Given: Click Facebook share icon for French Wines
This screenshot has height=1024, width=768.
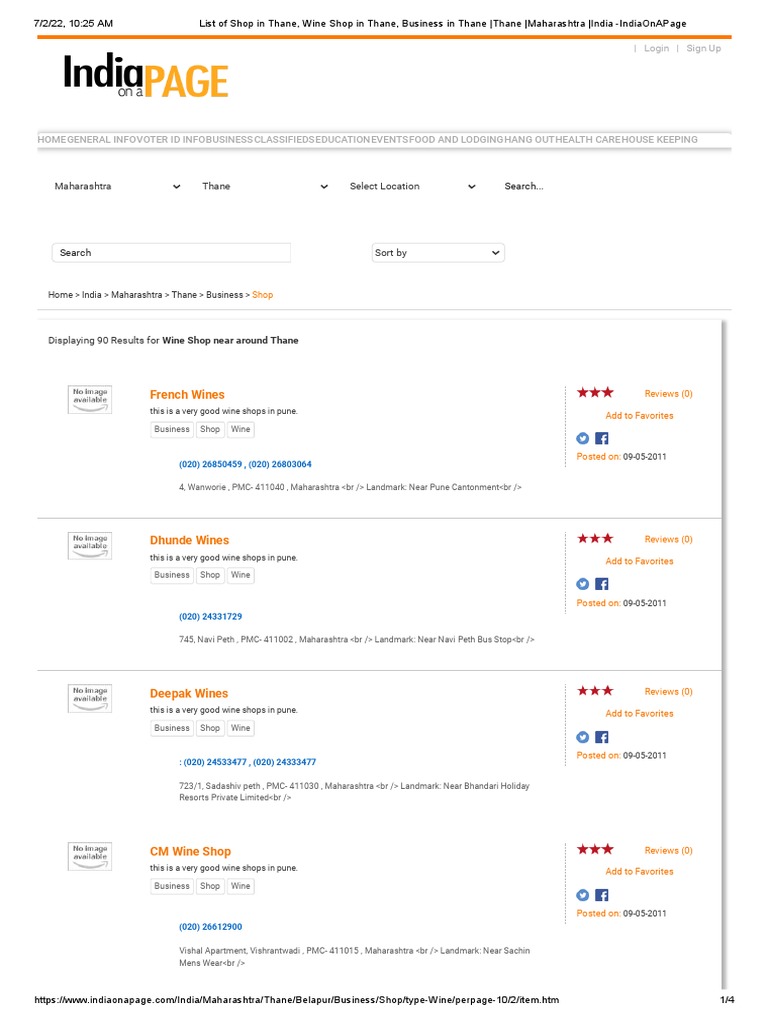Looking at the screenshot, I should pos(602,438).
